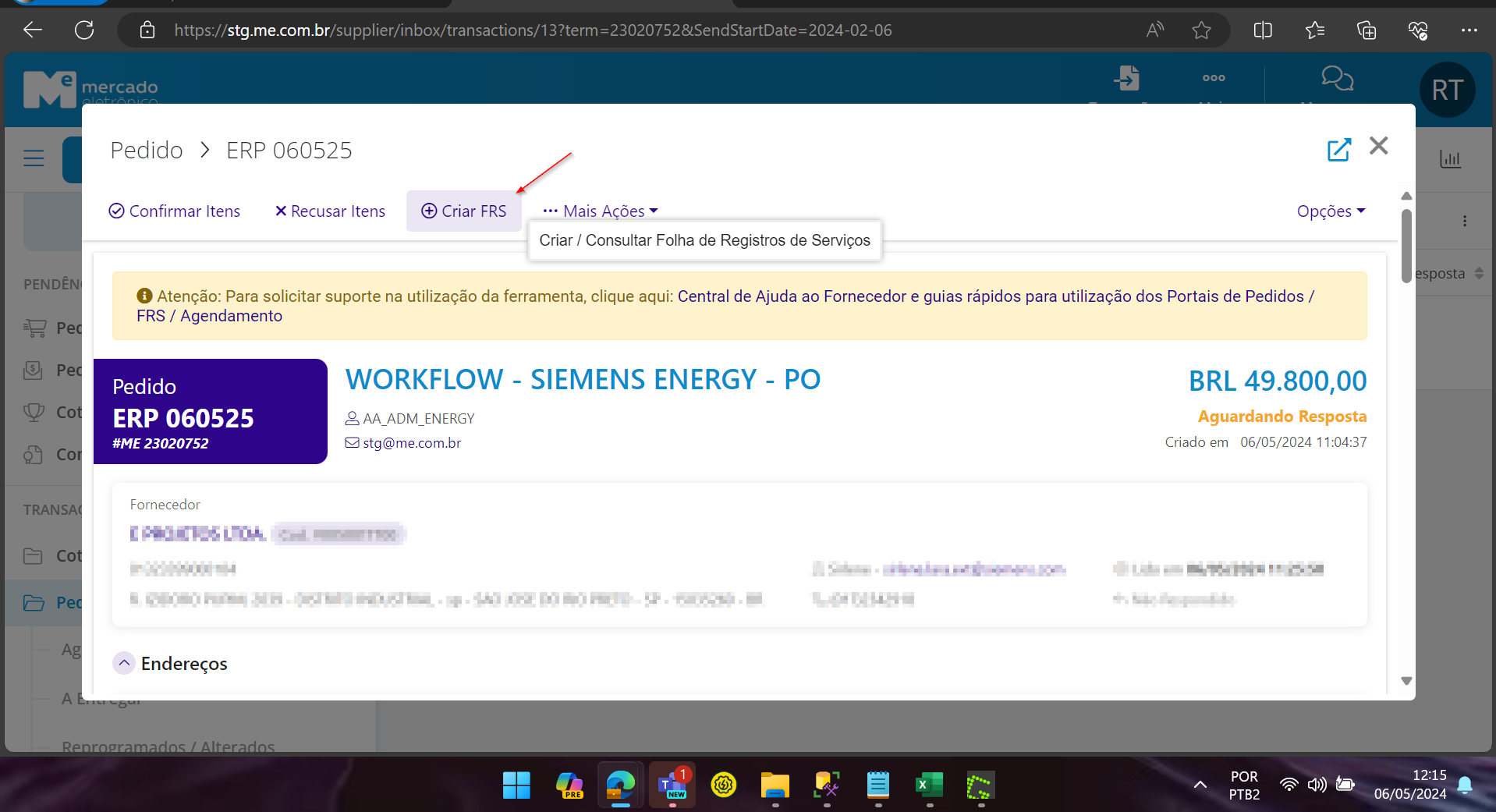Screen dimensions: 1496x812
Task: Open order in new window icon
Action: (1338, 149)
